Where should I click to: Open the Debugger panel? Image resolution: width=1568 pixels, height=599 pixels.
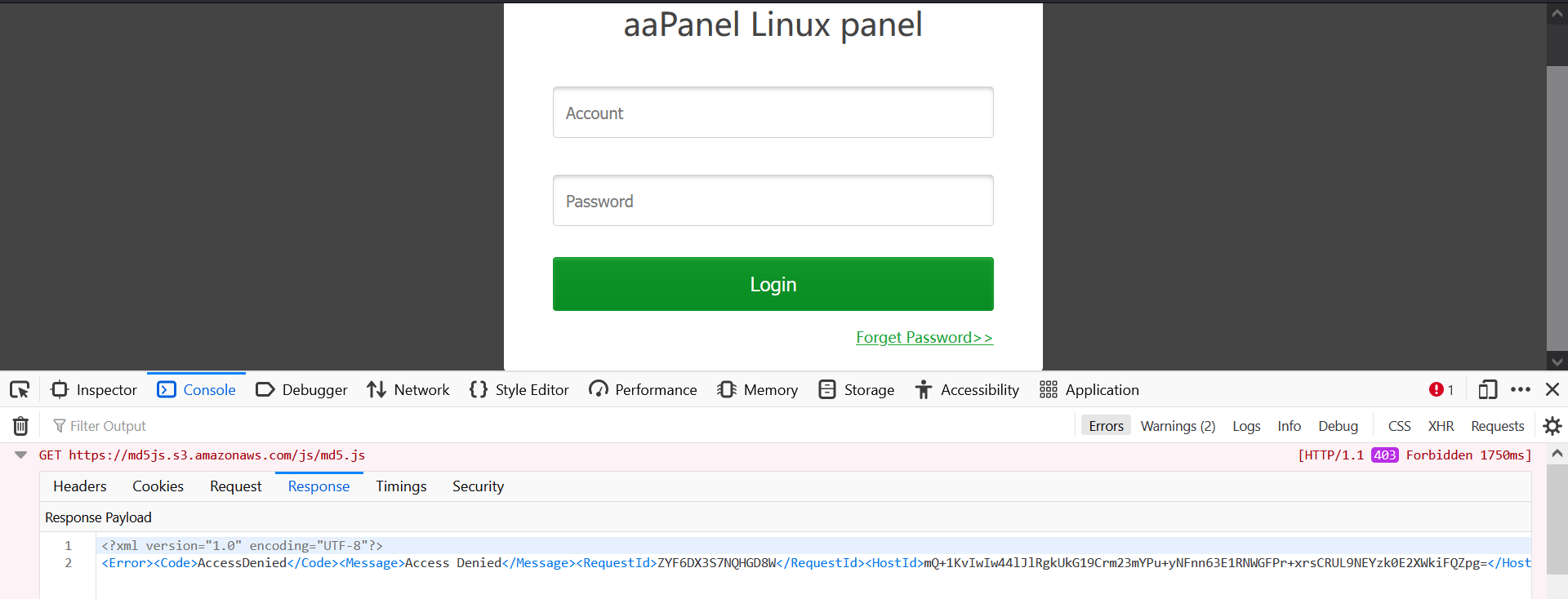point(301,390)
